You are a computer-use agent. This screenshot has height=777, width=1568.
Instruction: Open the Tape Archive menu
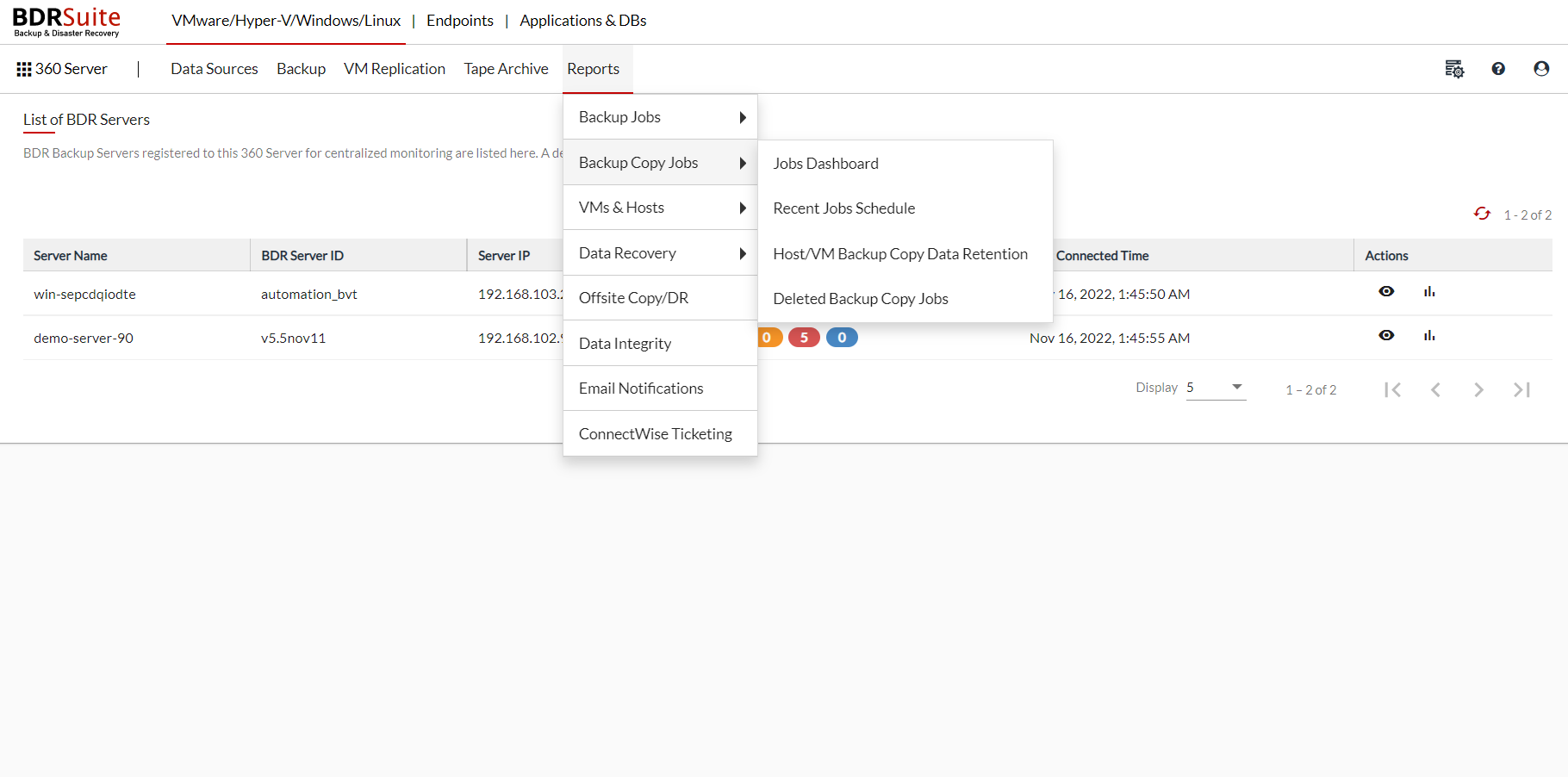(x=506, y=69)
